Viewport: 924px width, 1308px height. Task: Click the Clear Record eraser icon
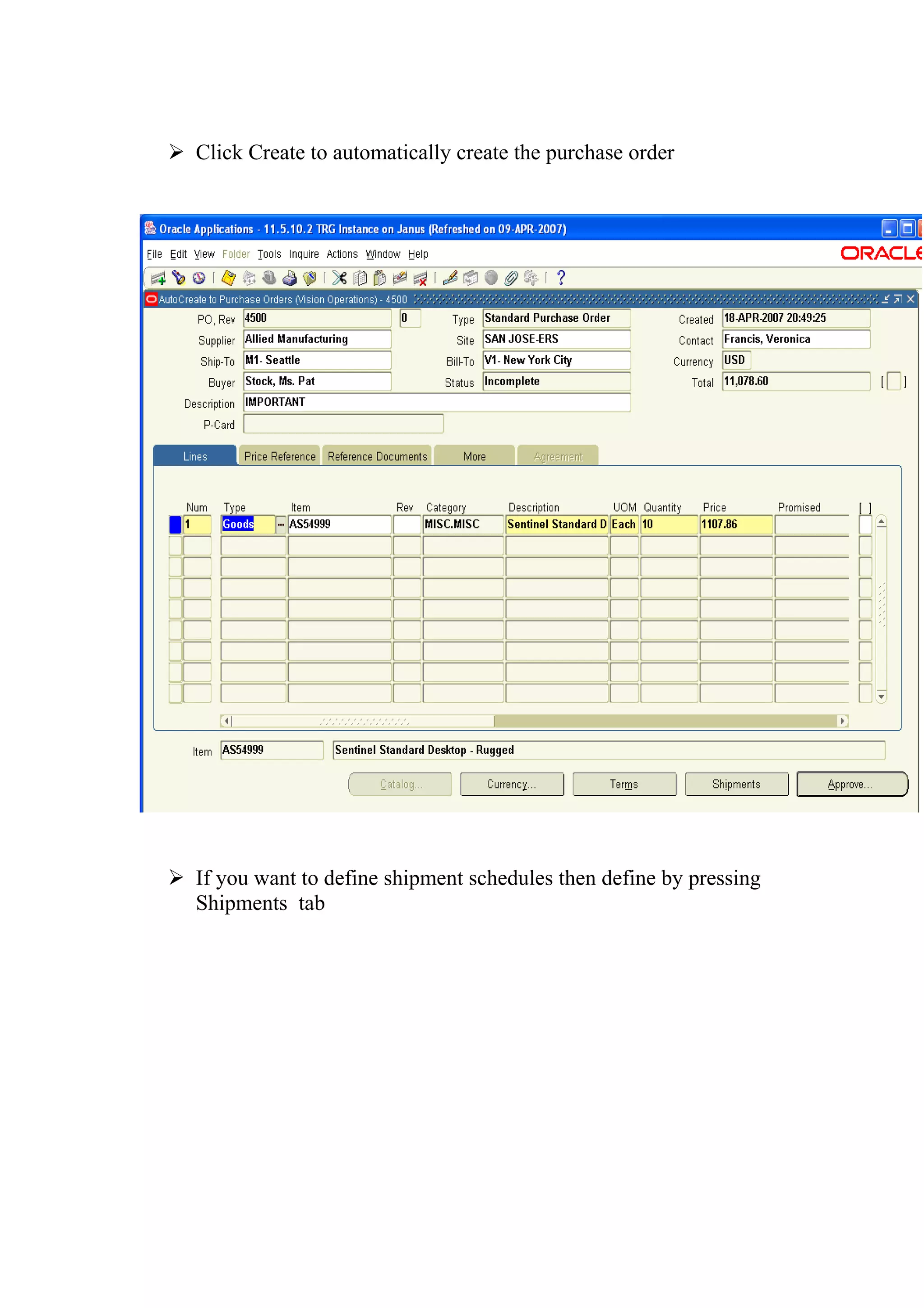pos(400,278)
